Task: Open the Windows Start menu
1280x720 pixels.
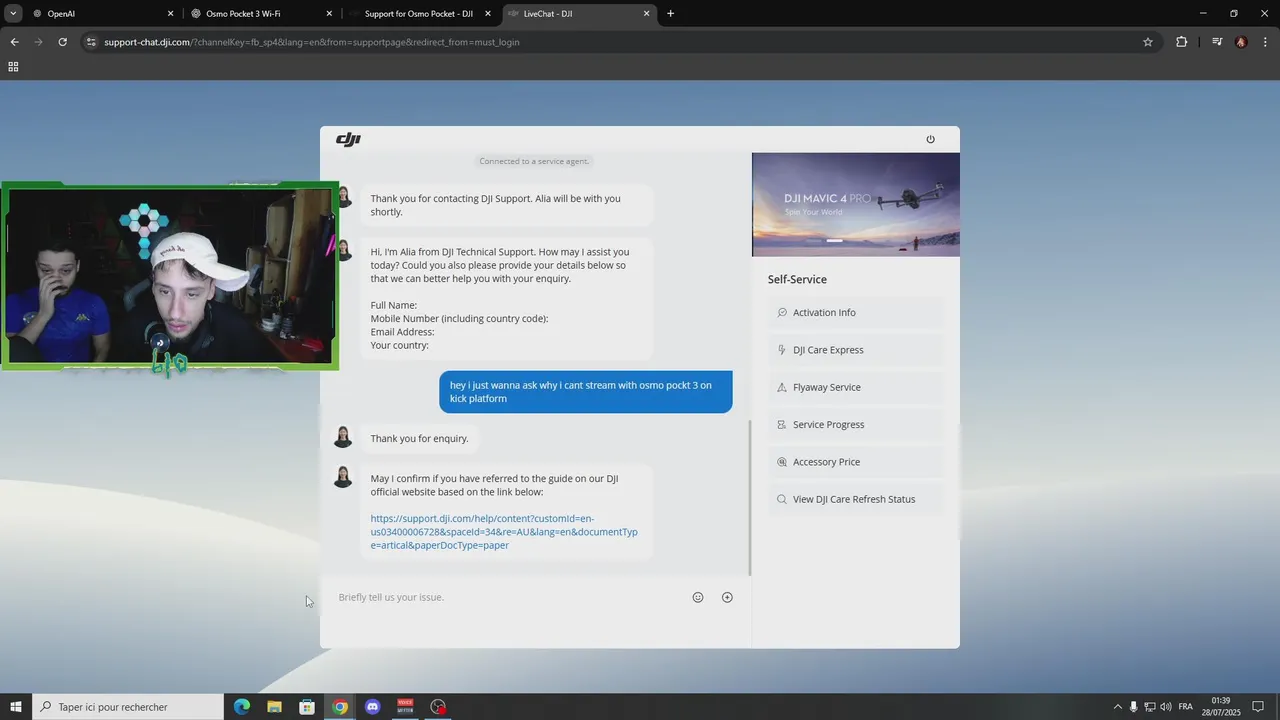Action: pos(16,707)
